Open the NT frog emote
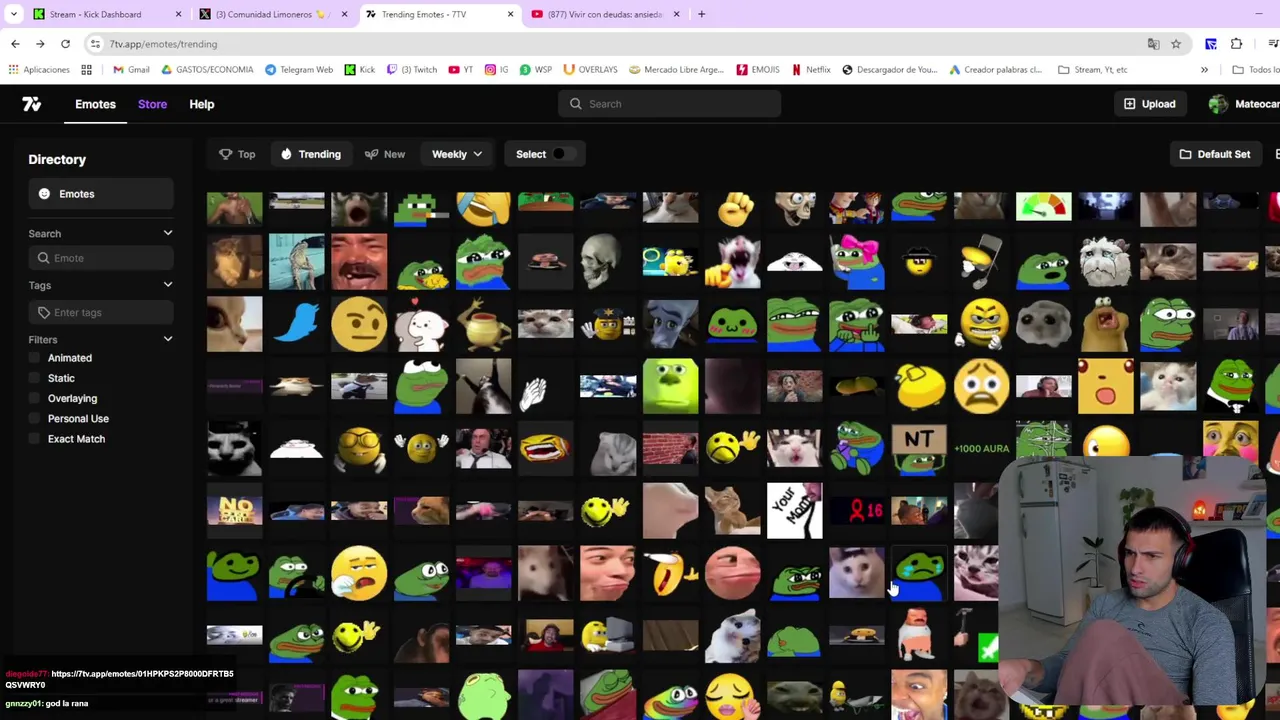Screen dimensions: 1280x720 919,449
